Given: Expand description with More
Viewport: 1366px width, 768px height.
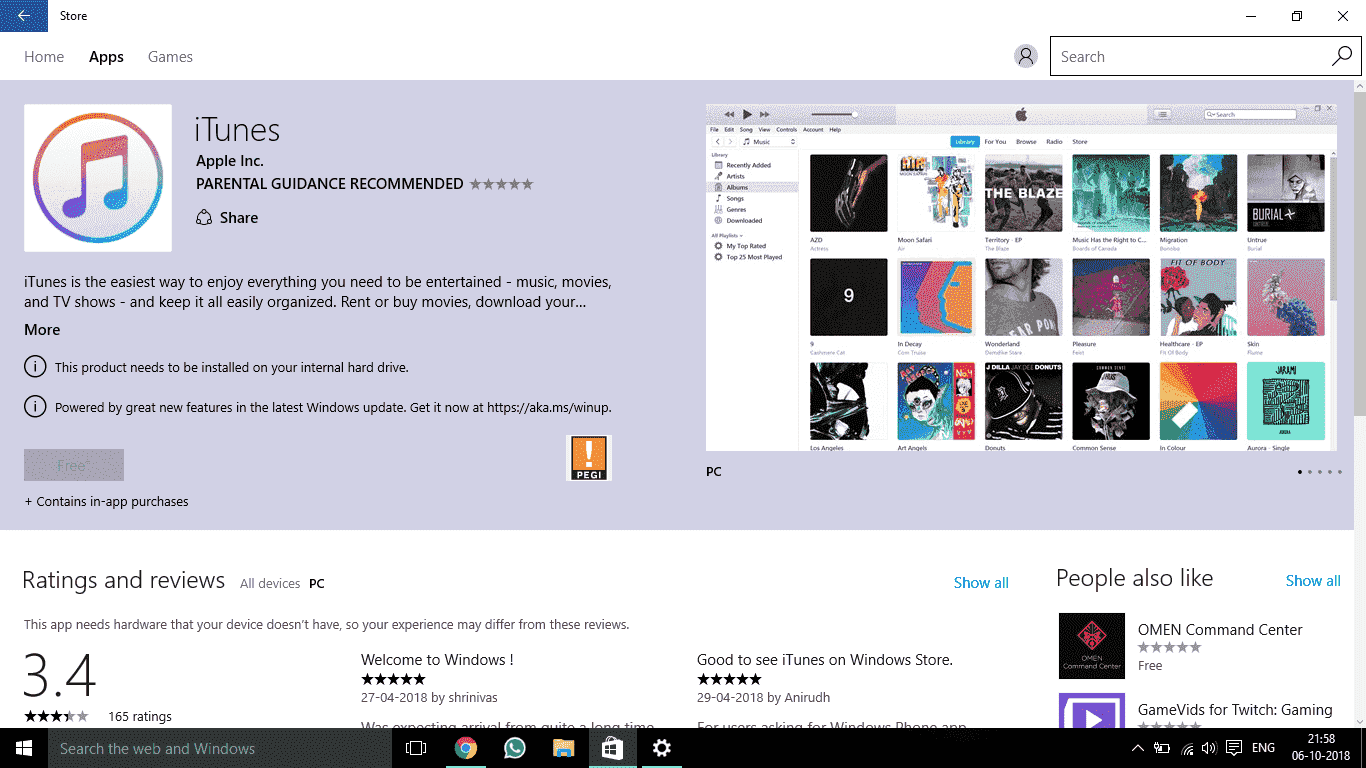Looking at the screenshot, I should pos(42,330).
